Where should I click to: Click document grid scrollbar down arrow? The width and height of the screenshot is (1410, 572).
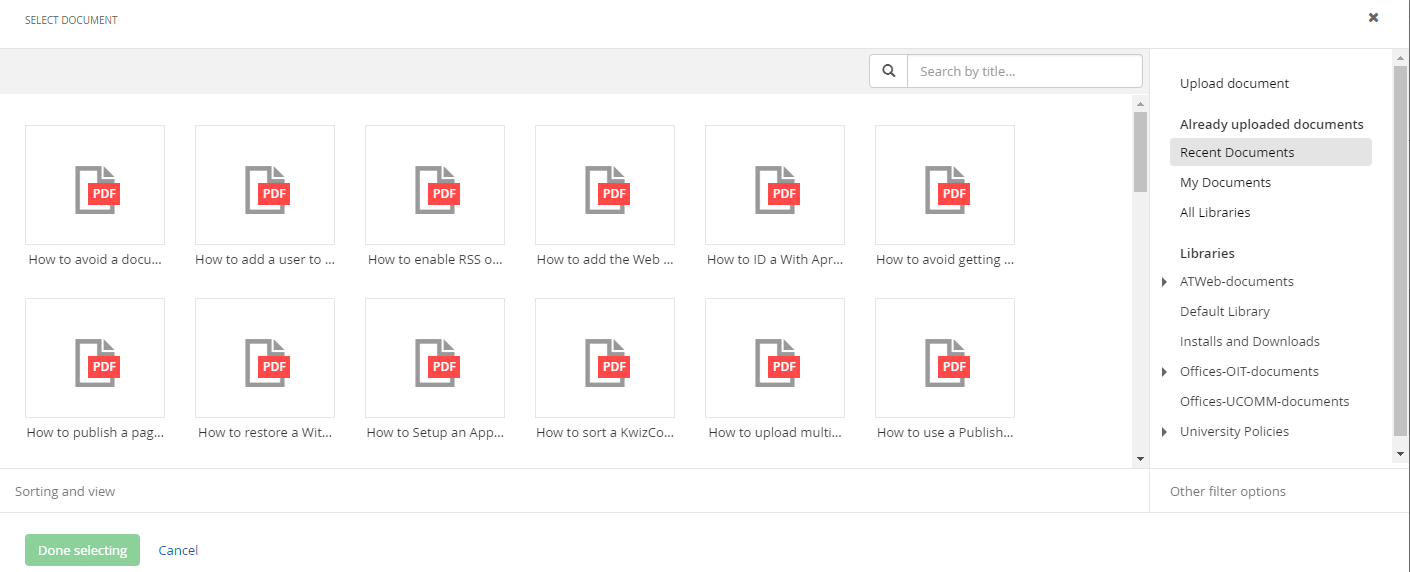point(1140,458)
